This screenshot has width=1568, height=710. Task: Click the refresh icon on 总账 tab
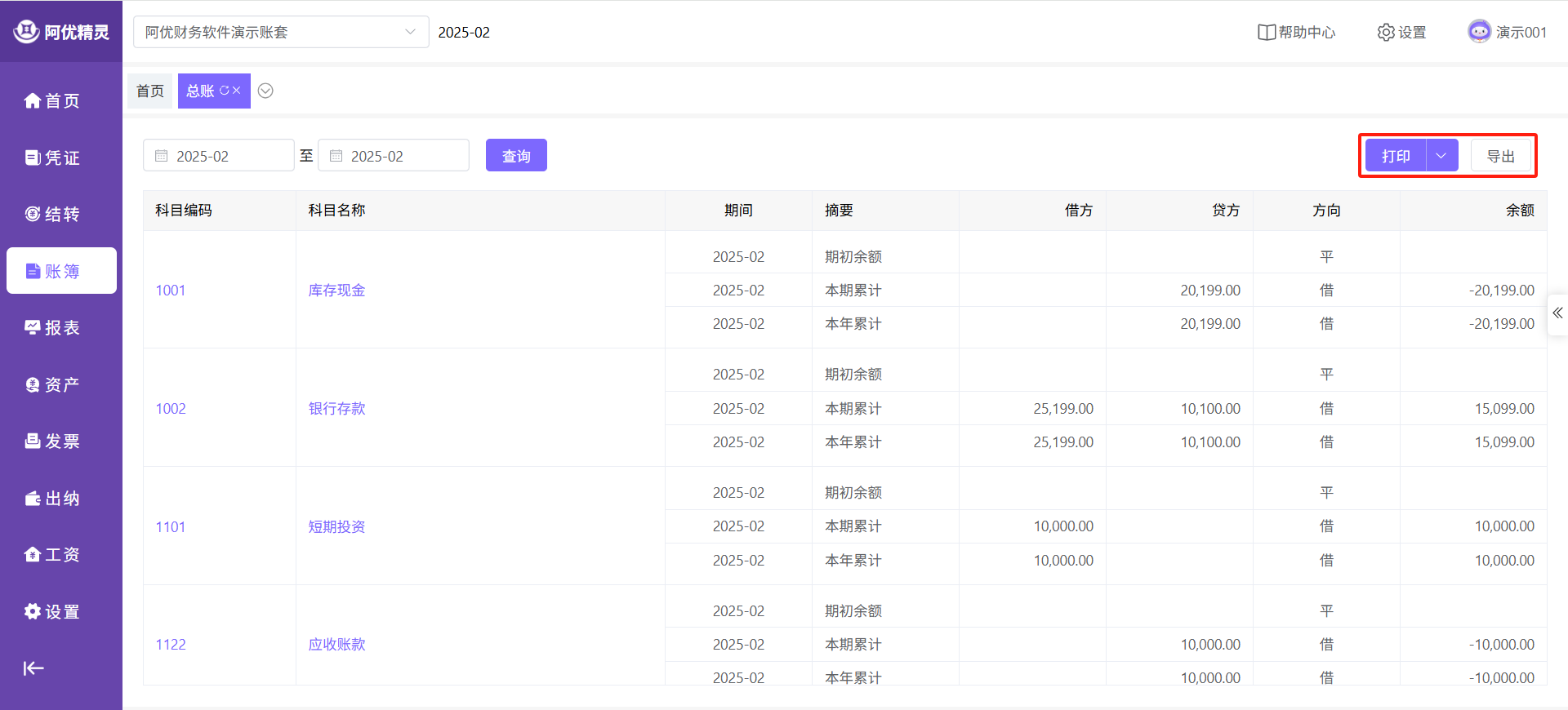(x=225, y=91)
